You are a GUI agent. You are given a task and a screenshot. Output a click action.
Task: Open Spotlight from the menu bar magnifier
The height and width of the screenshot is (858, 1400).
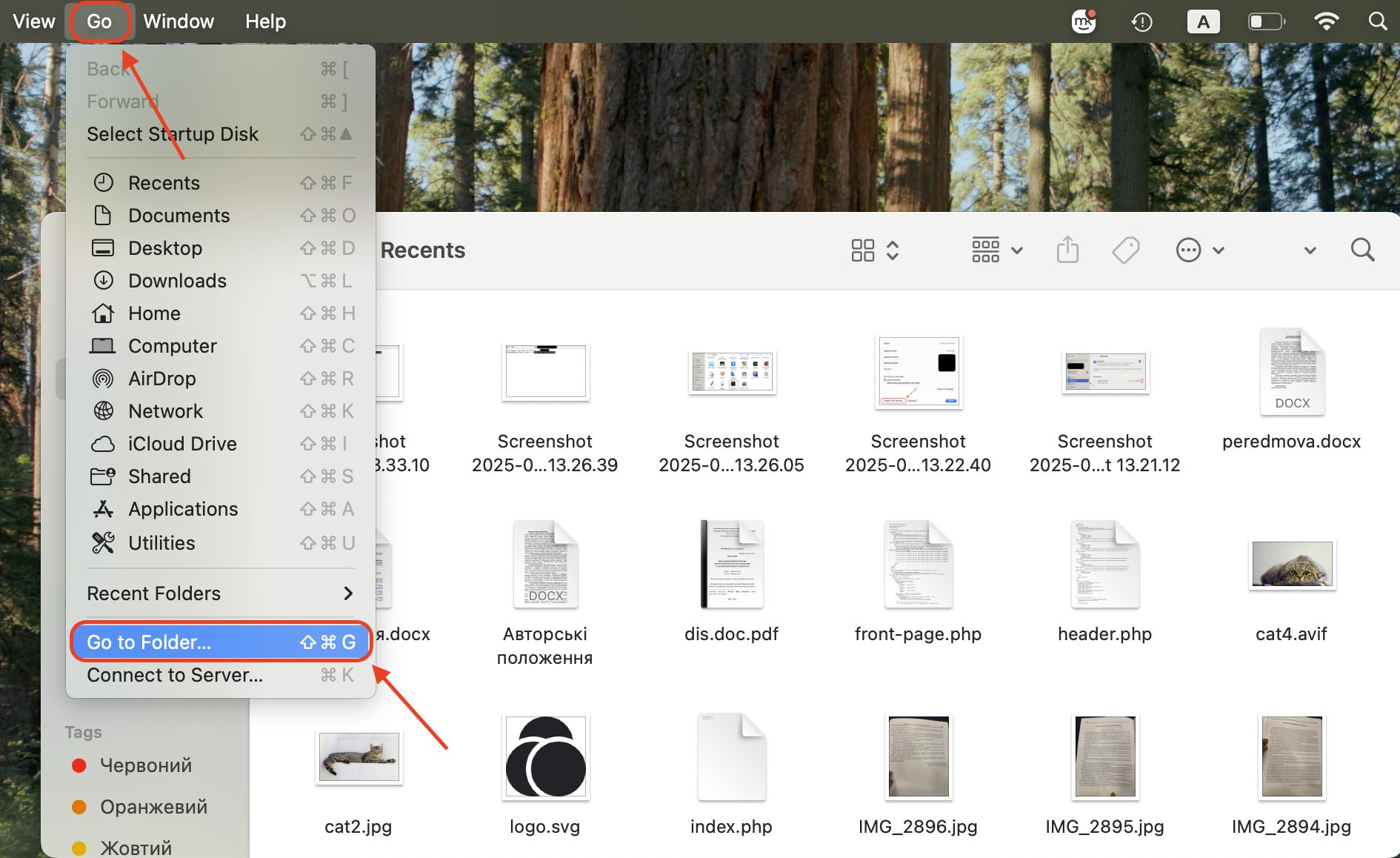[x=1377, y=21]
